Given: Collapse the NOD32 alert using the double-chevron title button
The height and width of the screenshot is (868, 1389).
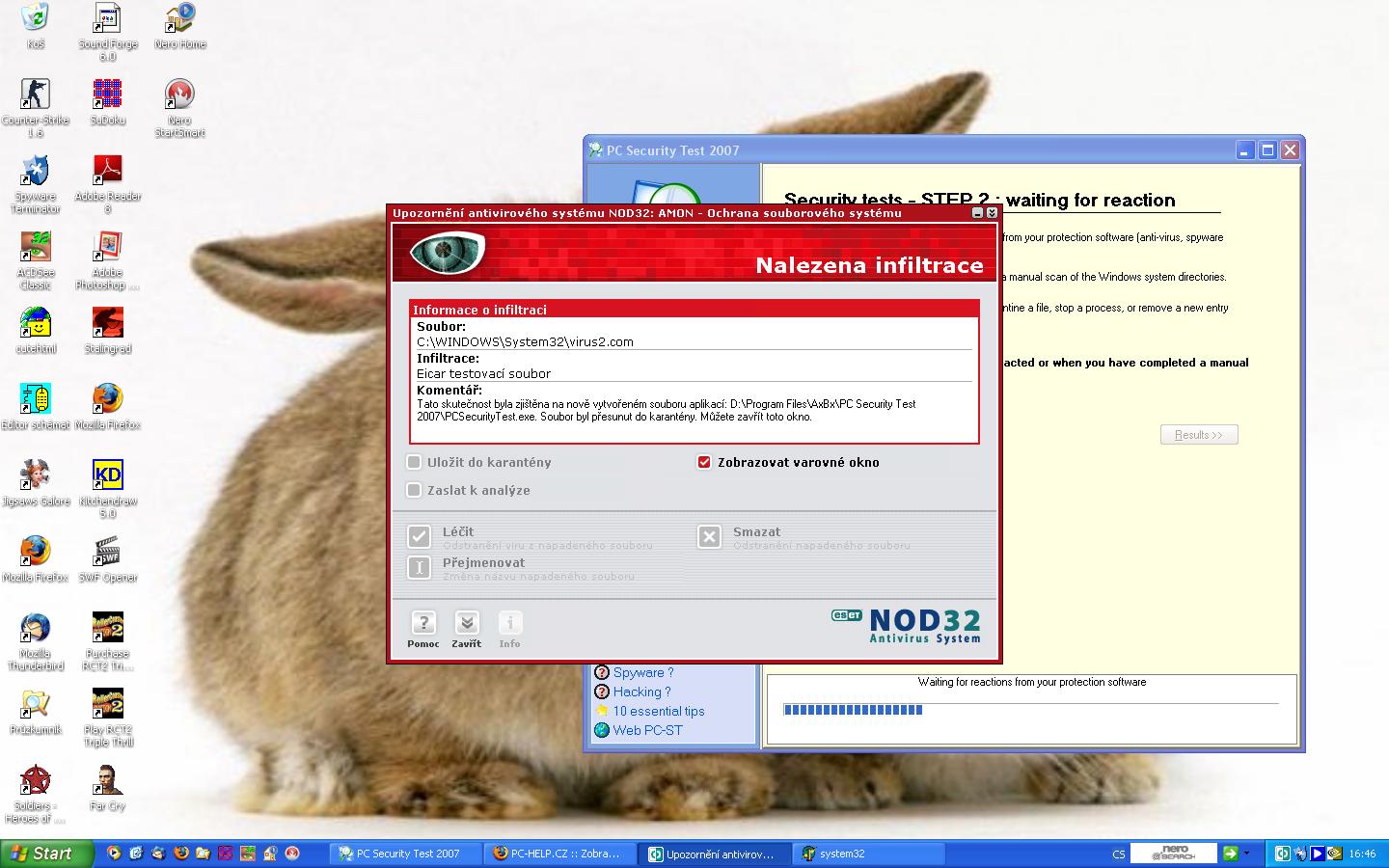Looking at the screenshot, I should click(992, 212).
